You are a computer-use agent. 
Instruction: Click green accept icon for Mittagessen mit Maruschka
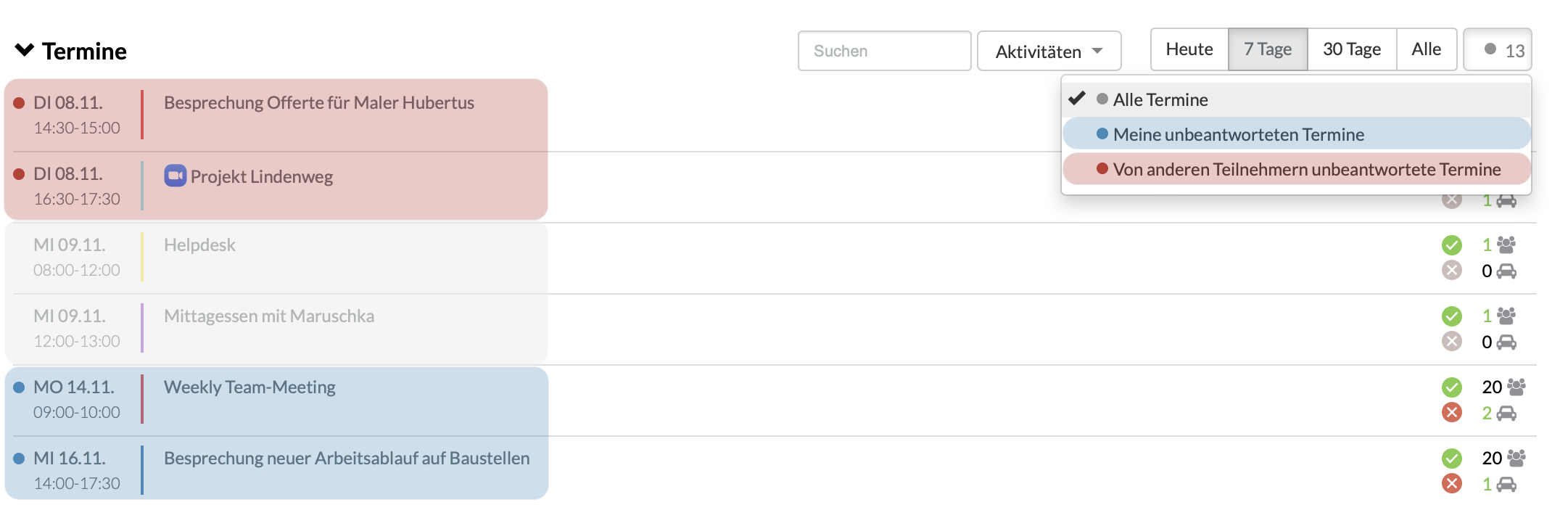(1451, 316)
